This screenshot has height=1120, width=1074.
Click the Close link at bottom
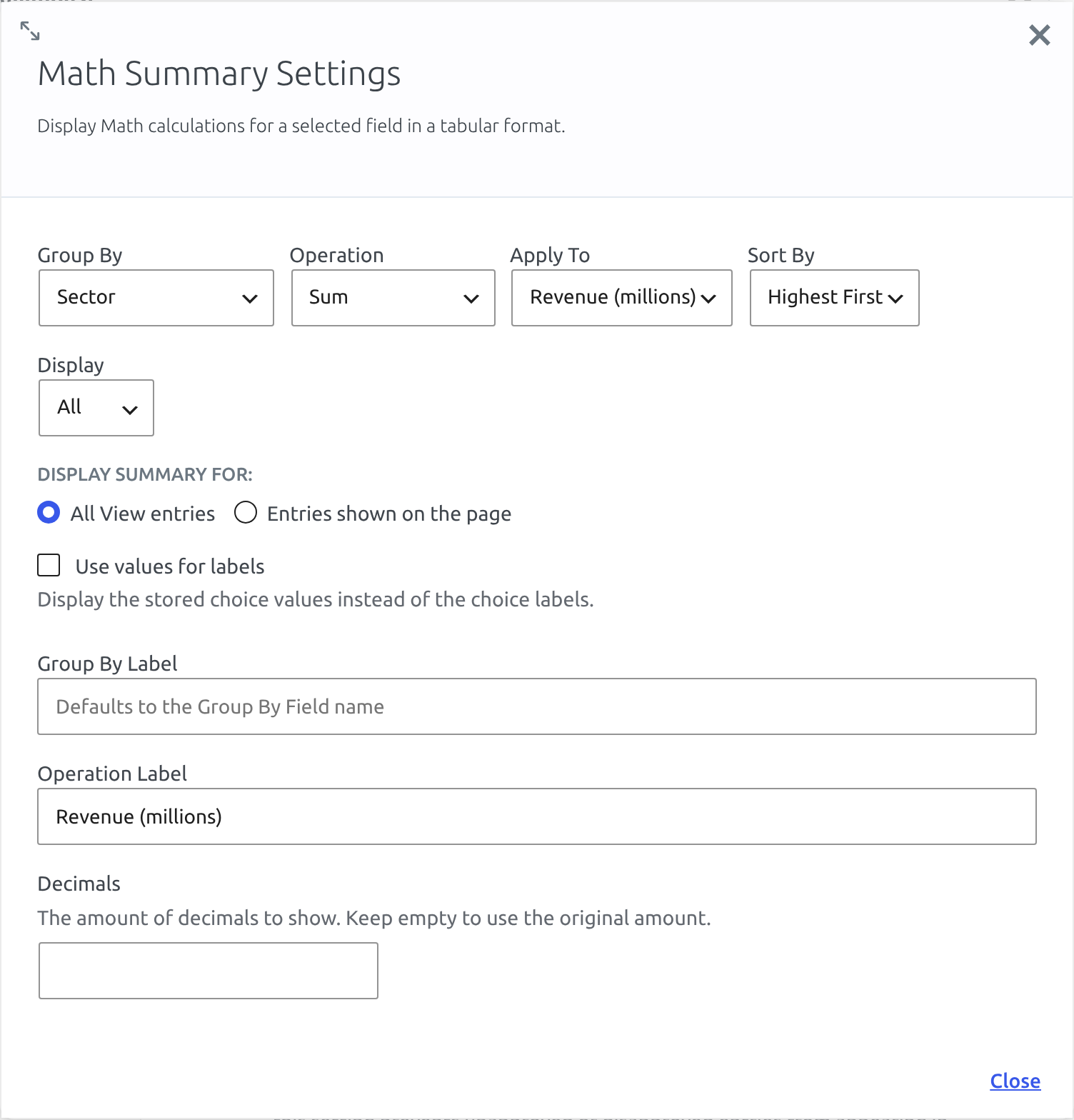click(1015, 1081)
